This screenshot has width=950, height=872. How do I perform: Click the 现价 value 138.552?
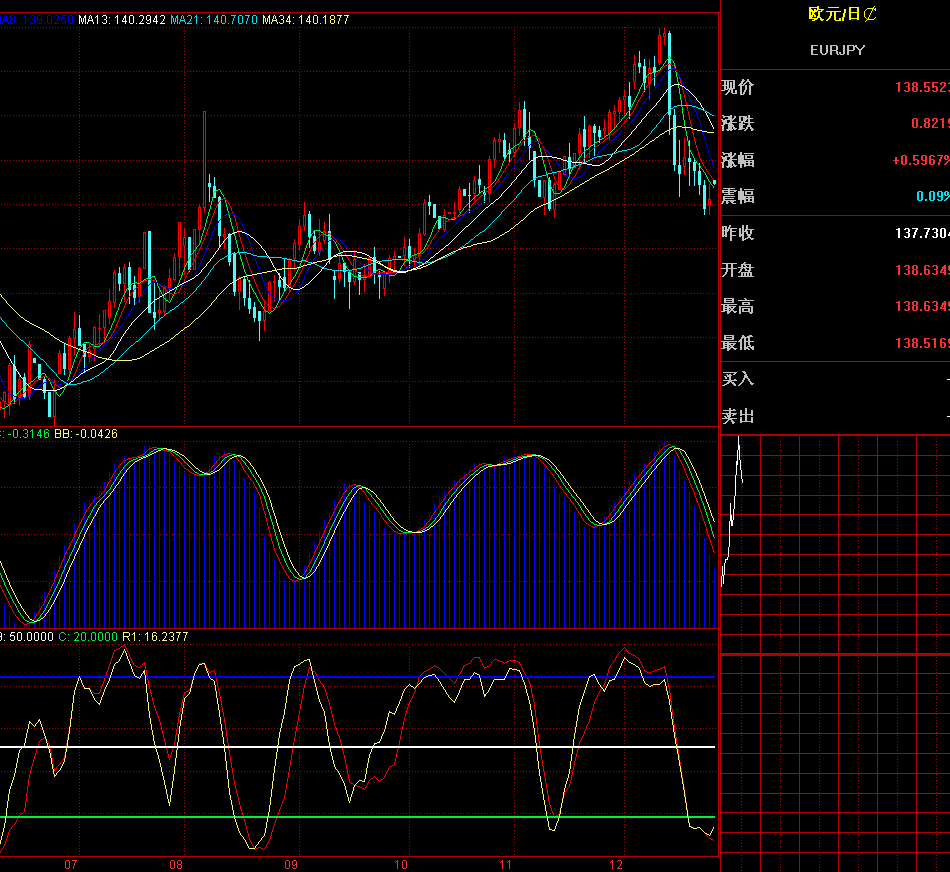tap(922, 87)
